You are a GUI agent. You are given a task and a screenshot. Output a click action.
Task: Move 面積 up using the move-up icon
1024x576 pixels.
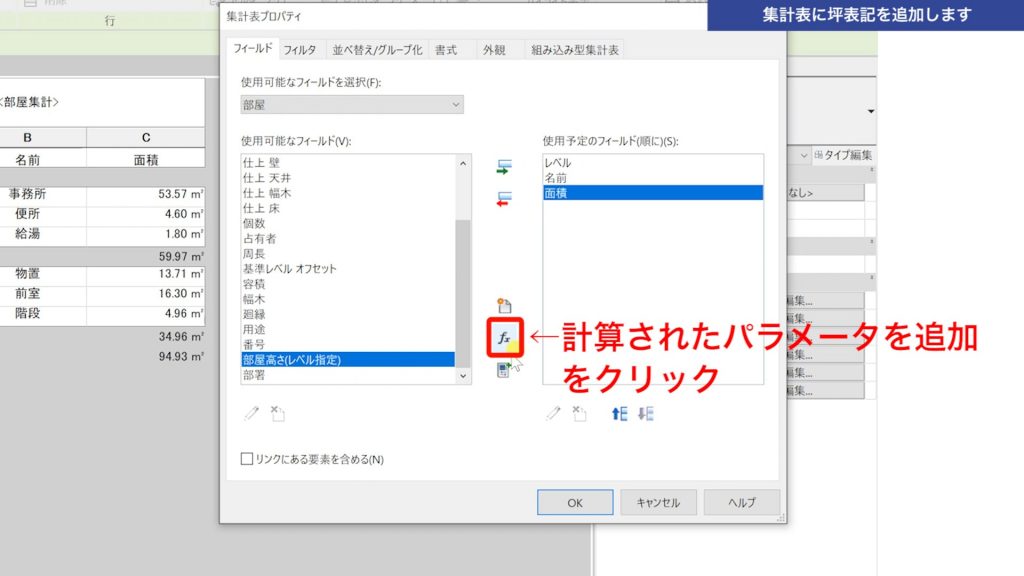coord(618,413)
